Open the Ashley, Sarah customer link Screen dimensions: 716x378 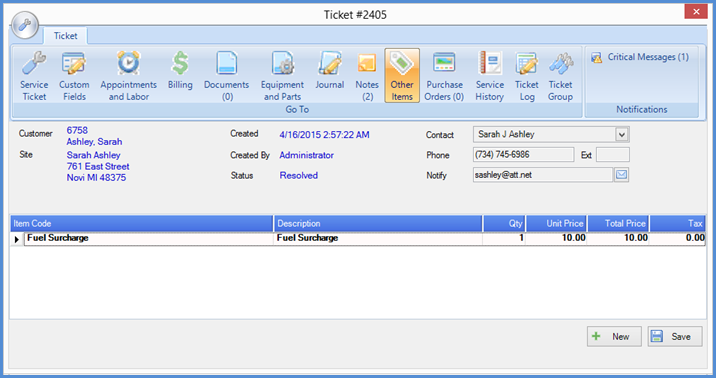[x=94, y=142]
